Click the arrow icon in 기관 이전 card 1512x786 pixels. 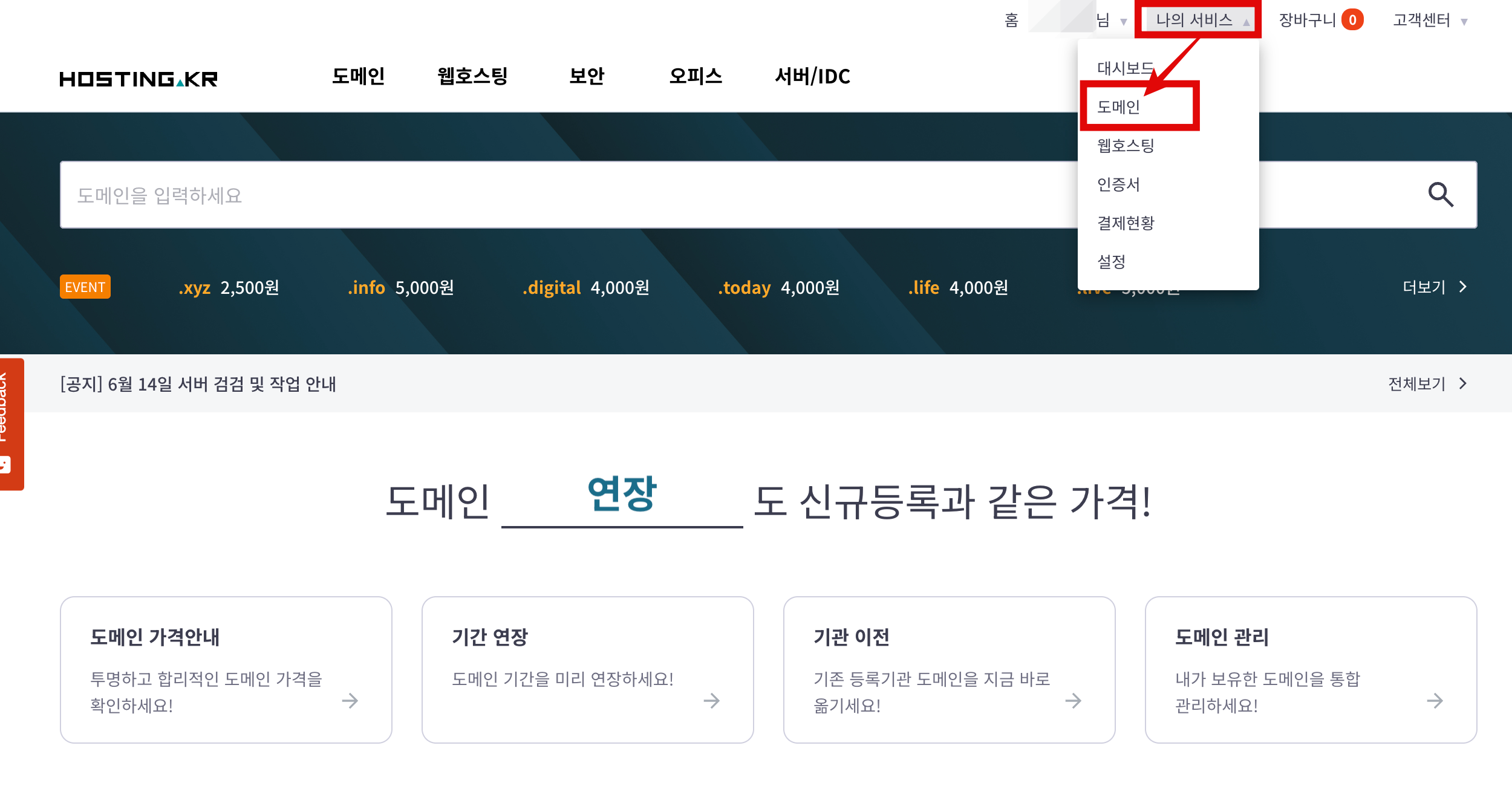(x=1074, y=701)
